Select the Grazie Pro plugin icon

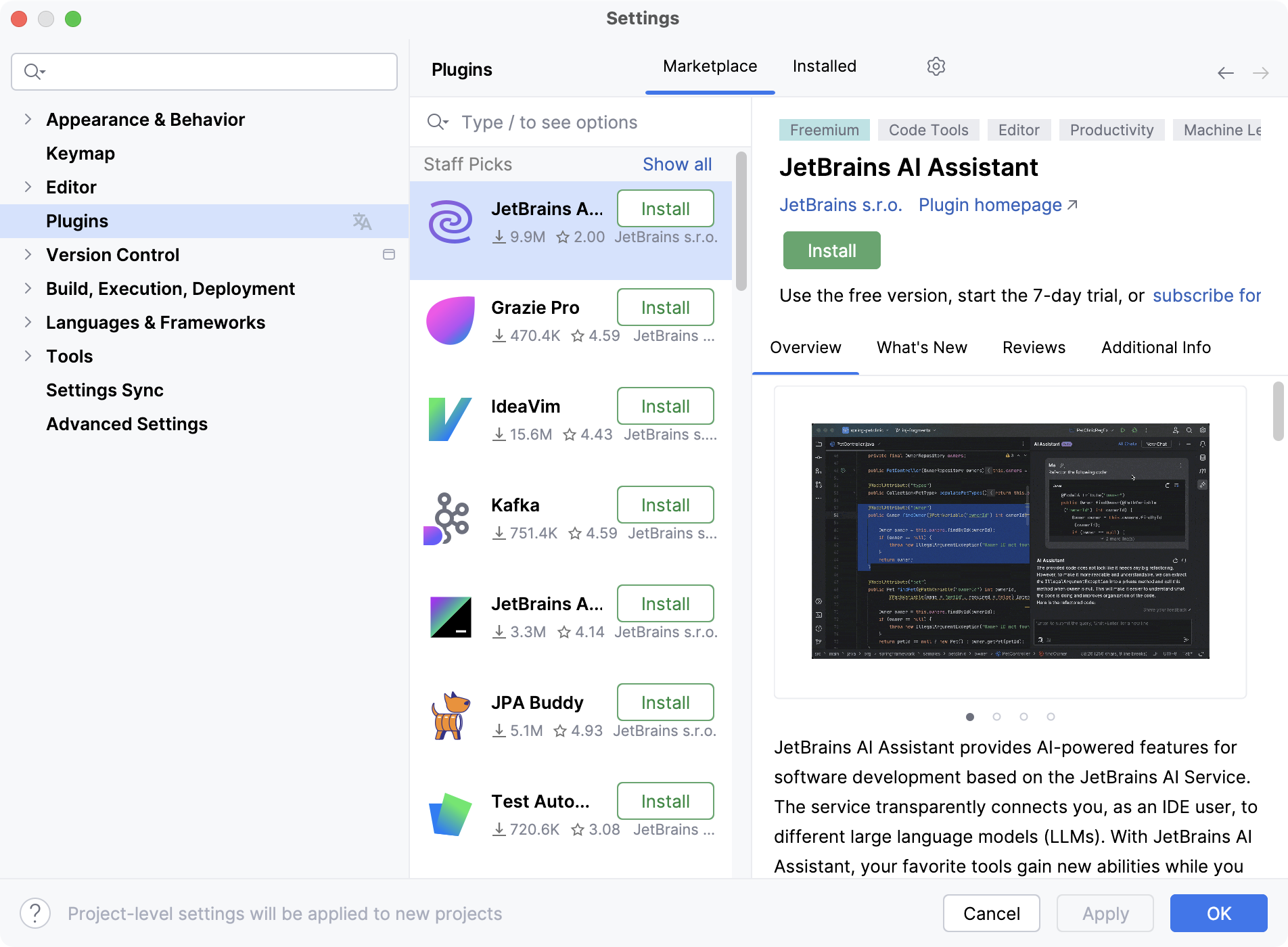tap(451, 319)
